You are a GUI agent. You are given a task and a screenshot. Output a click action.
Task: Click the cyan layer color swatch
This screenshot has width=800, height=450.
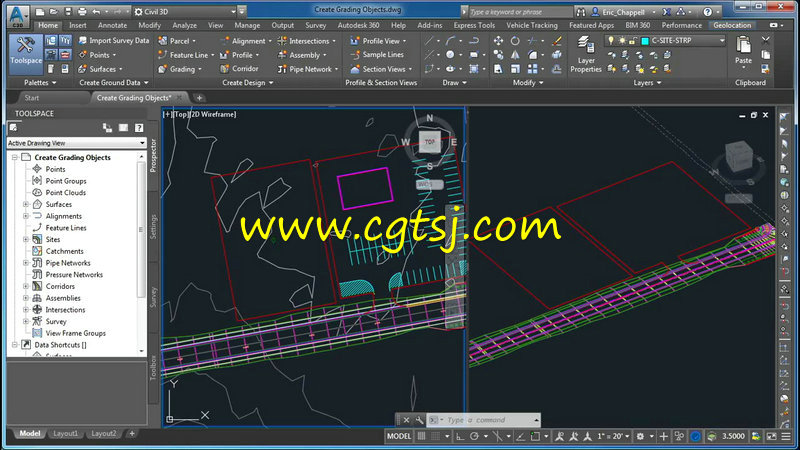pyautogui.click(x=645, y=41)
